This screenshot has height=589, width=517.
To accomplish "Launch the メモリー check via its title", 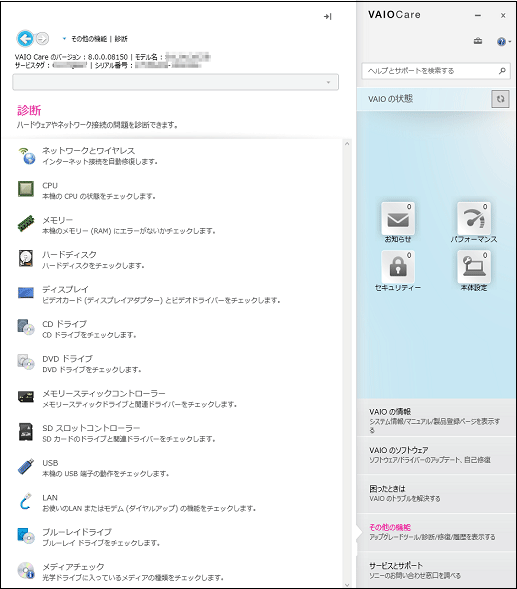I will tap(57, 220).
